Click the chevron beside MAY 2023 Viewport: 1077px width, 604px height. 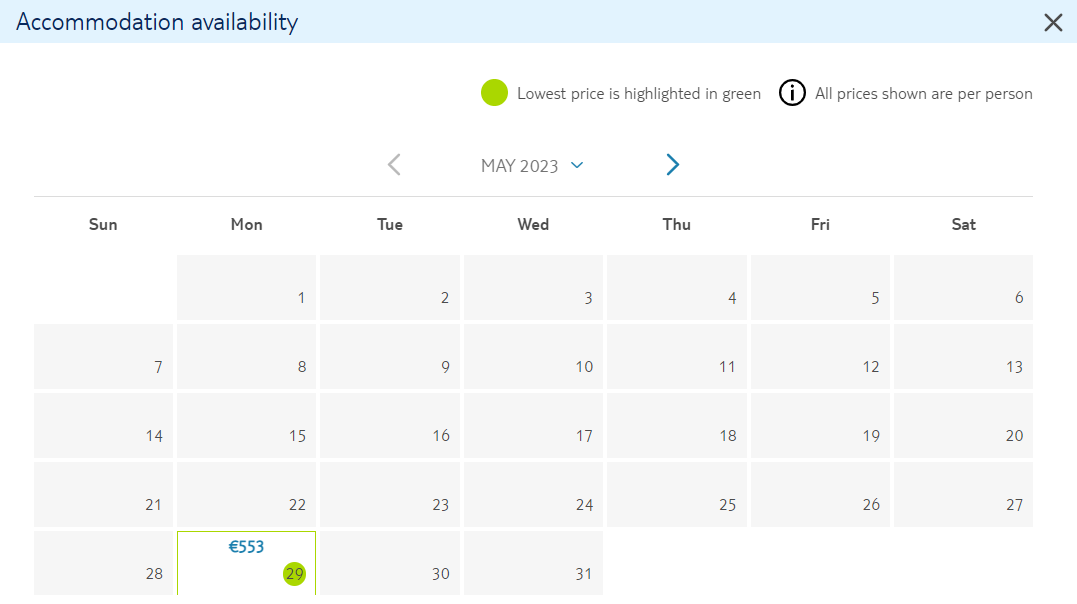tap(577, 165)
